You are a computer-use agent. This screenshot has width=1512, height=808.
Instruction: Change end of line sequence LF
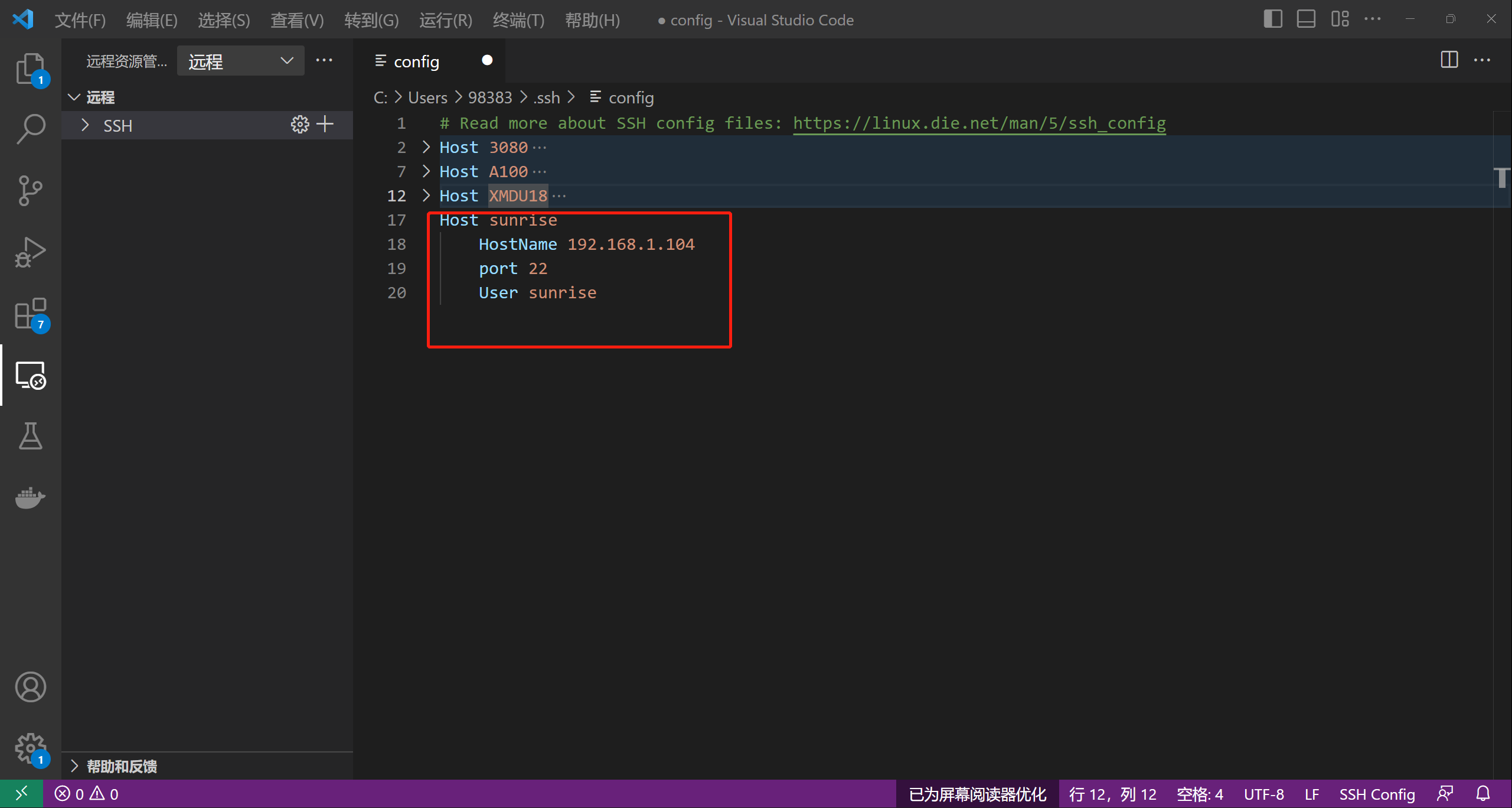(1311, 794)
